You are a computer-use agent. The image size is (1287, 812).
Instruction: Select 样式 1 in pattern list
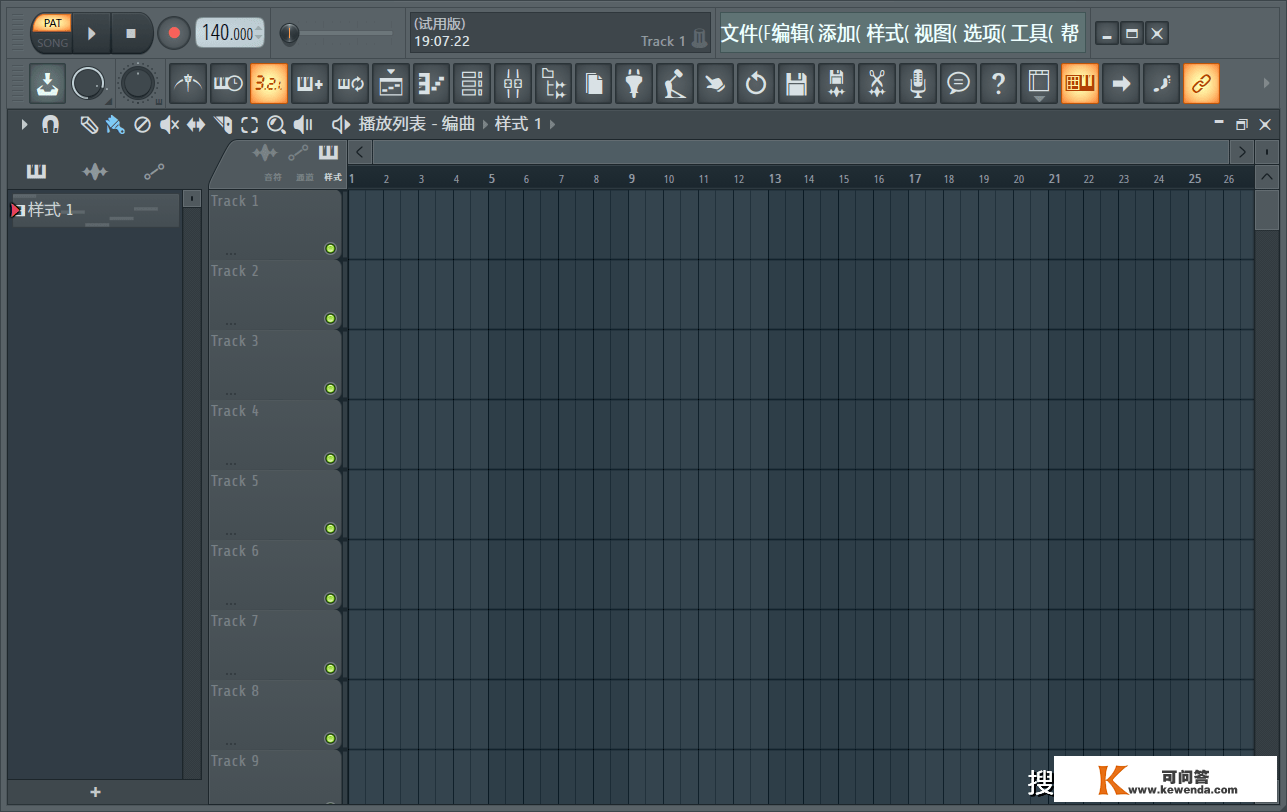point(95,210)
